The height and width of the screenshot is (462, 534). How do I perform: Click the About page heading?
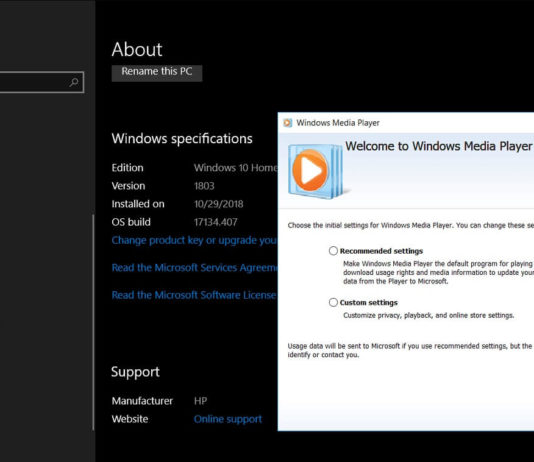click(137, 49)
